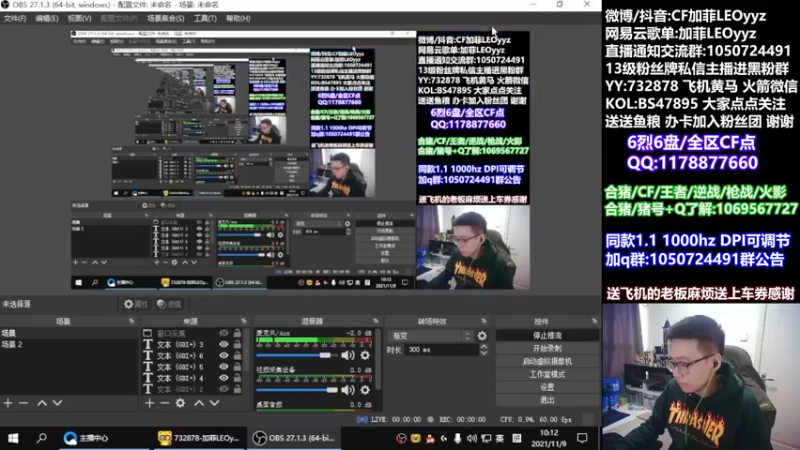The image size is (800, 450).
Task: Open the volume icon in the system tray
Action: [x=471, y=438]
